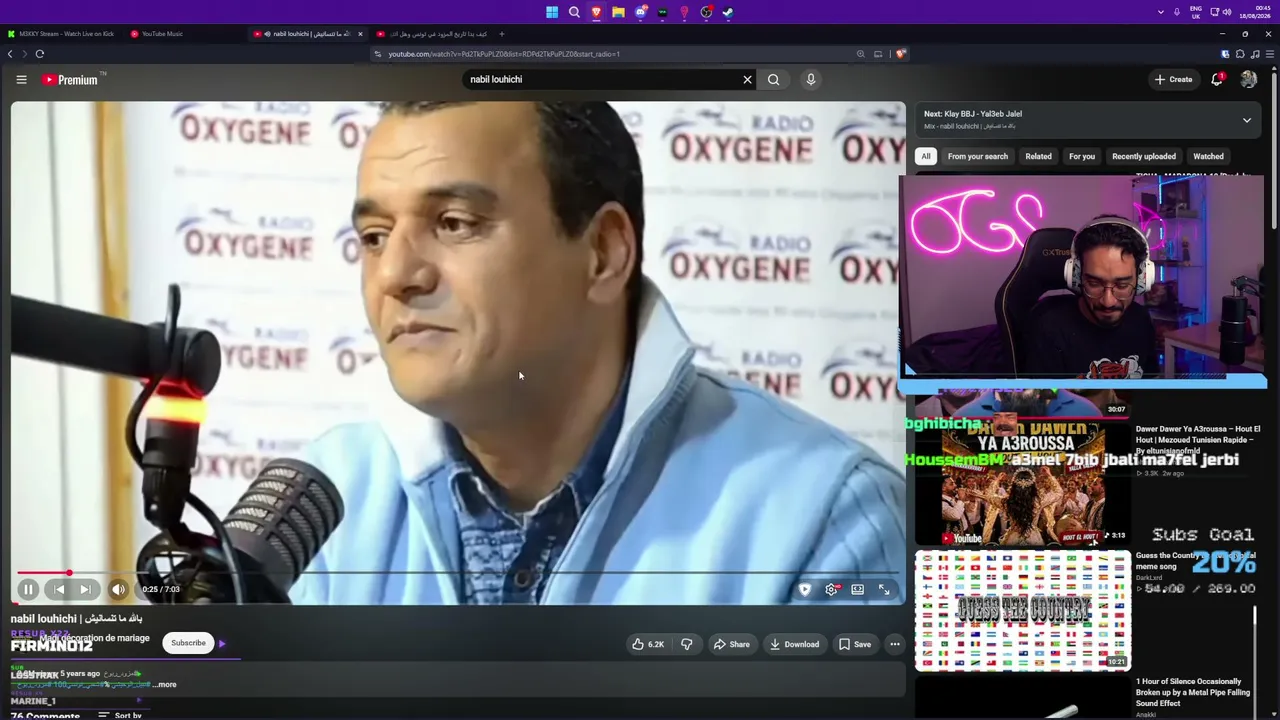
Task: Skip to the next video
Action: point(86,589)
